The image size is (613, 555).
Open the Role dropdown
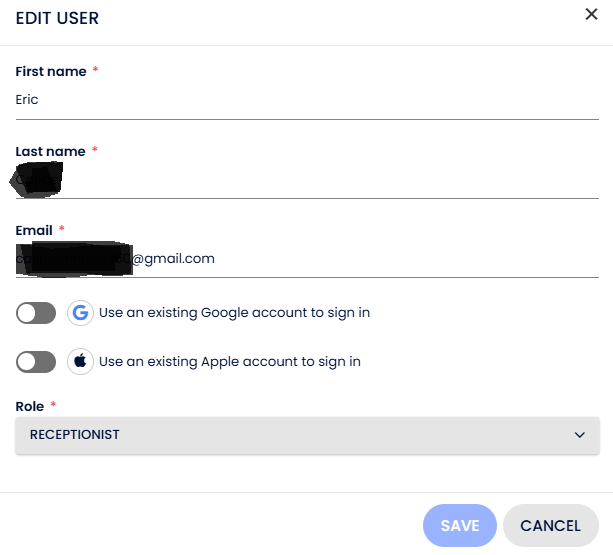307,435
